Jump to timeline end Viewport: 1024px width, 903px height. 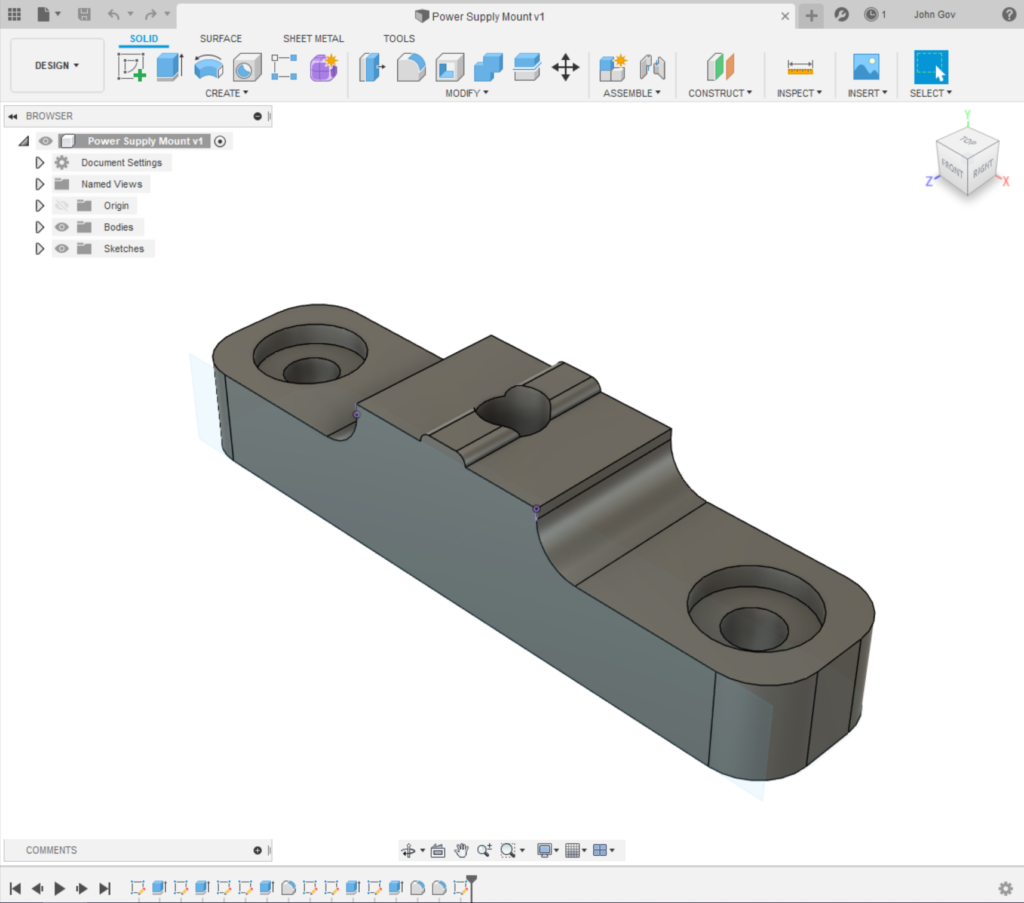104,888
